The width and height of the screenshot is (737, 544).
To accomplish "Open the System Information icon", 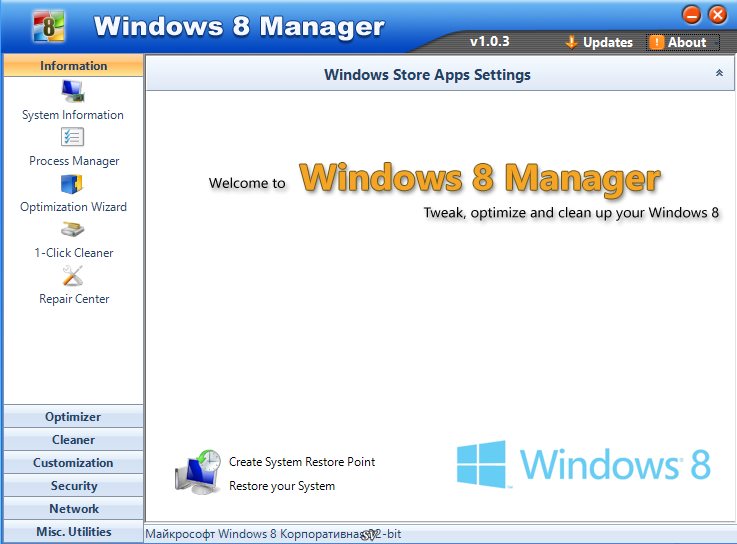I will 72,91.
